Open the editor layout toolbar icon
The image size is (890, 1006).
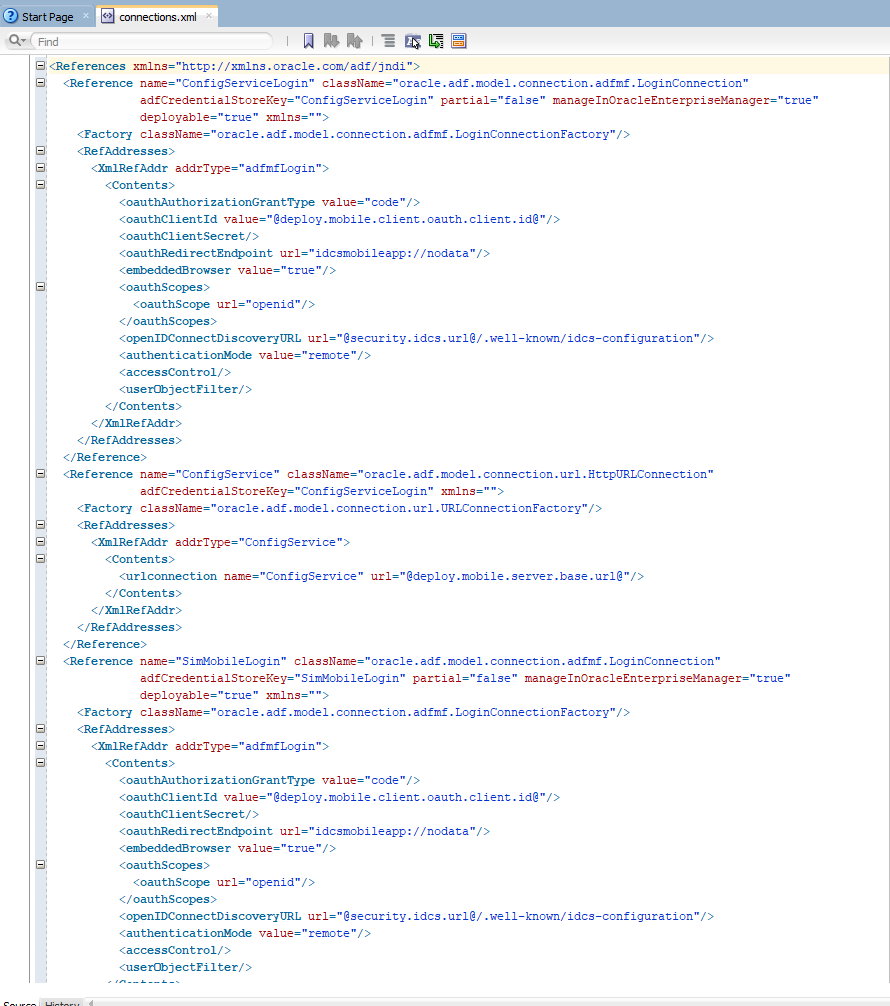click(x=459, y=40)
